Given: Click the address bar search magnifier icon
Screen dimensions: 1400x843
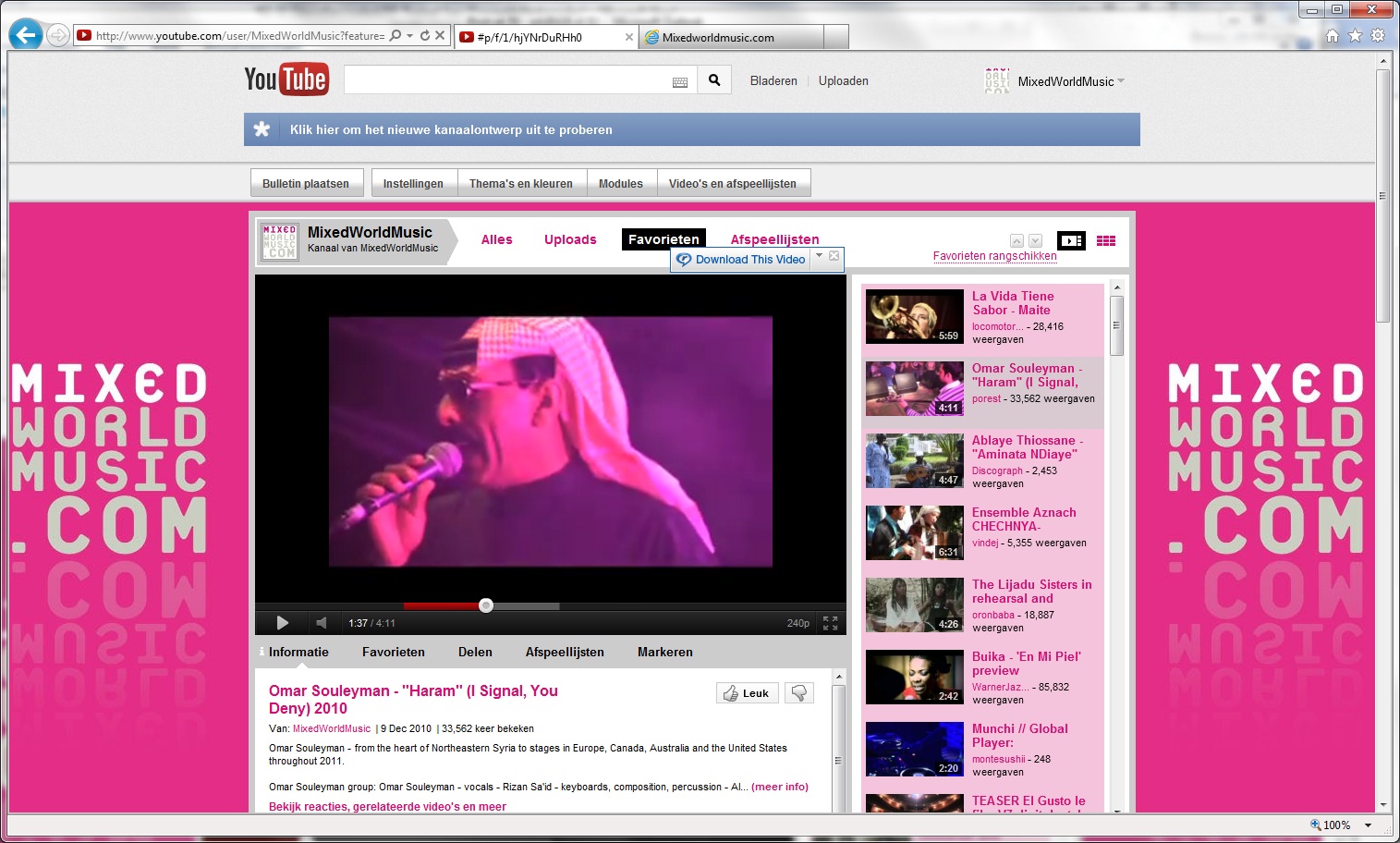Looking at the screenshot, I should pos(396,36).
